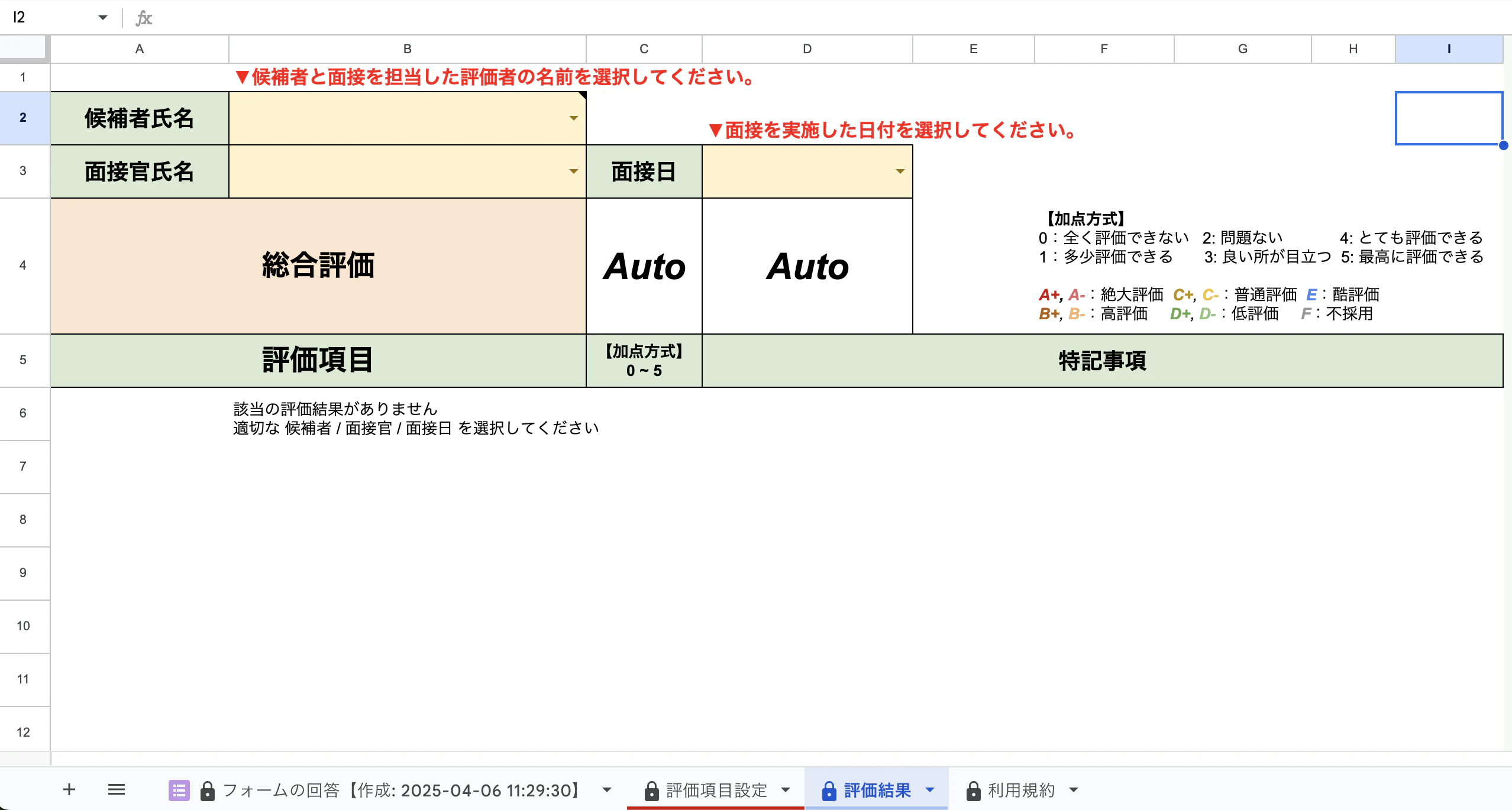Click the purple form icon on フォームの回答 tab
Image resolution: width=1512 pixels, height=810 pixels.
(179, 790)
